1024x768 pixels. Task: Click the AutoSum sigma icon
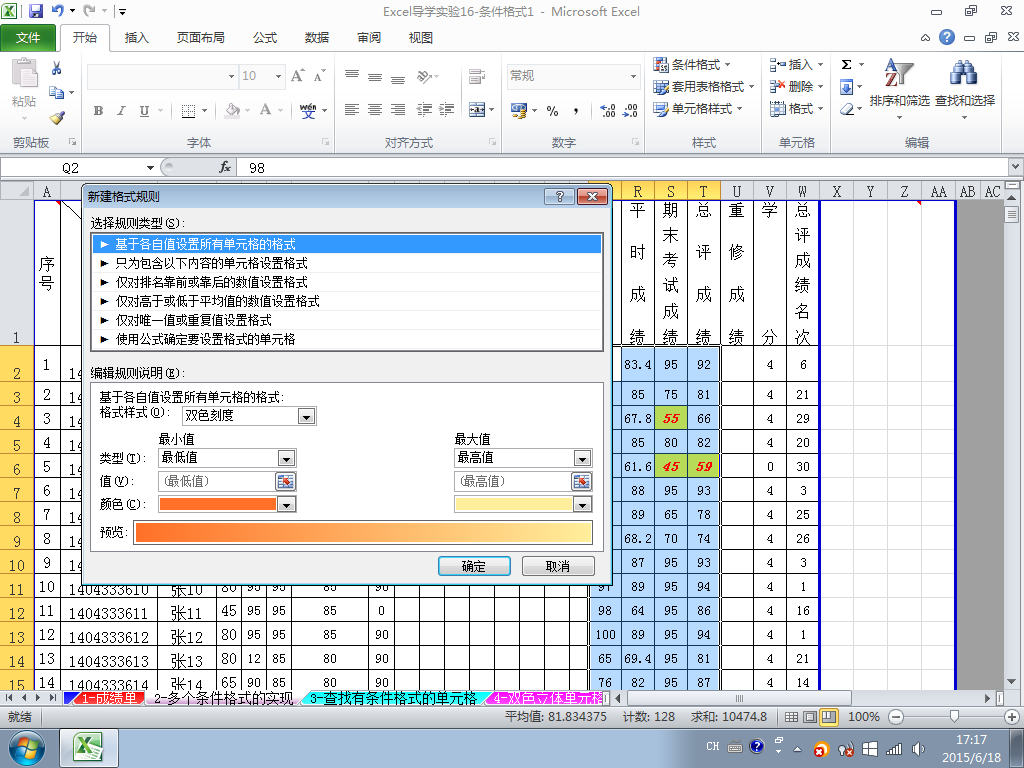[x=846, y=64]
